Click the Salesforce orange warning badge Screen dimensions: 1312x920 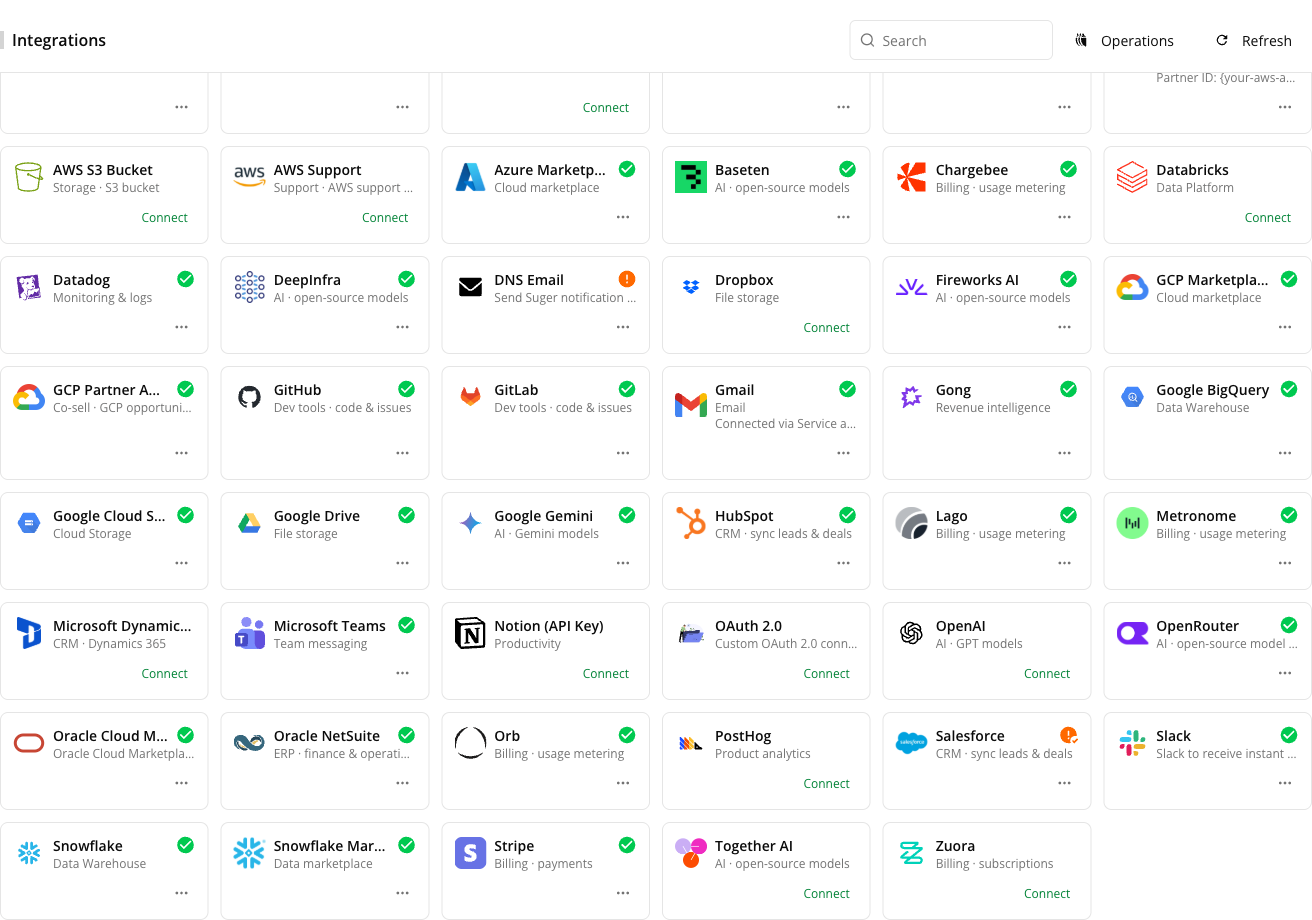click(1068, 735)
